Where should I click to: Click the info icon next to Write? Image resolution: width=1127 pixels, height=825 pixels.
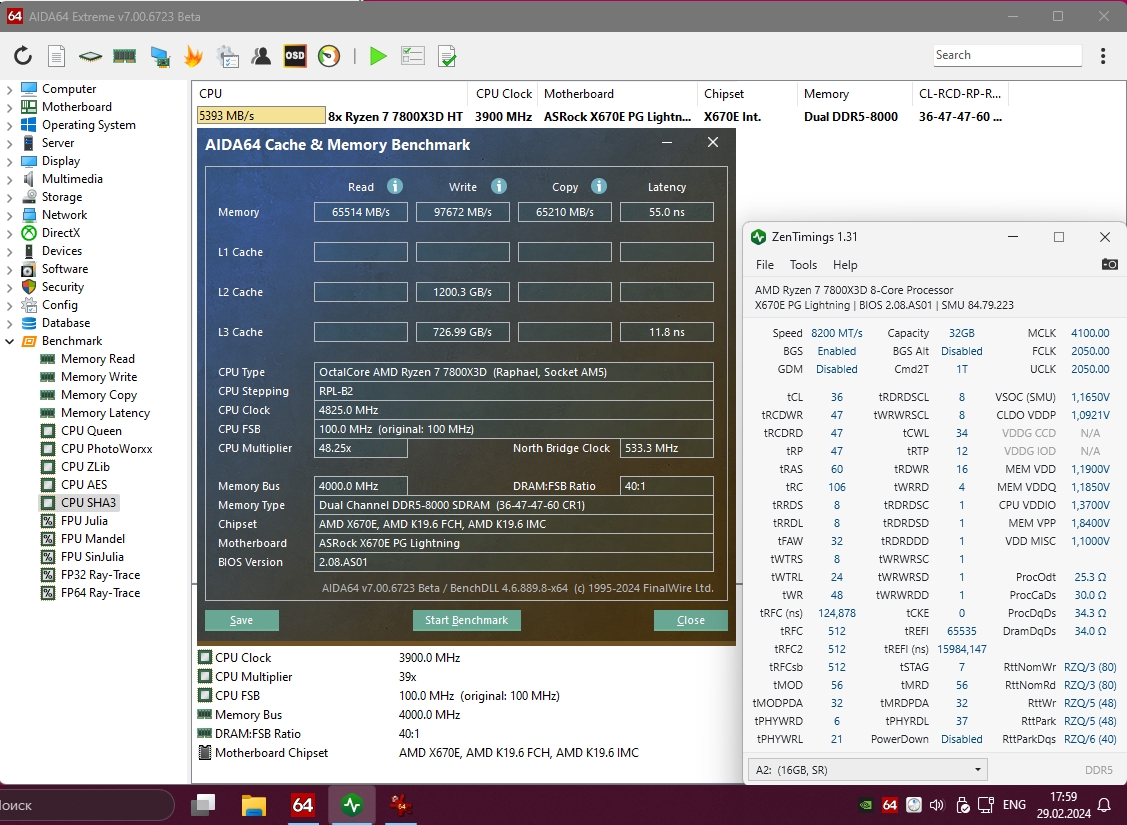(499, 186)
